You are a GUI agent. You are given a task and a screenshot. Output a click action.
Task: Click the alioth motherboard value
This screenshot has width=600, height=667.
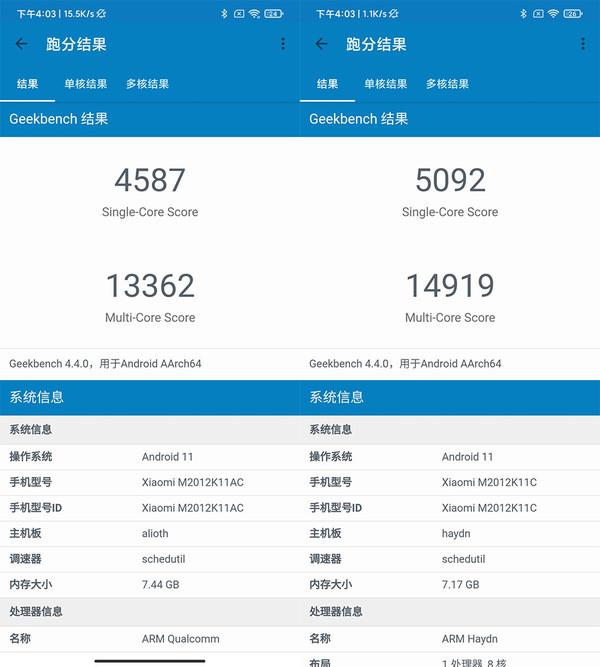coord(155,533)
